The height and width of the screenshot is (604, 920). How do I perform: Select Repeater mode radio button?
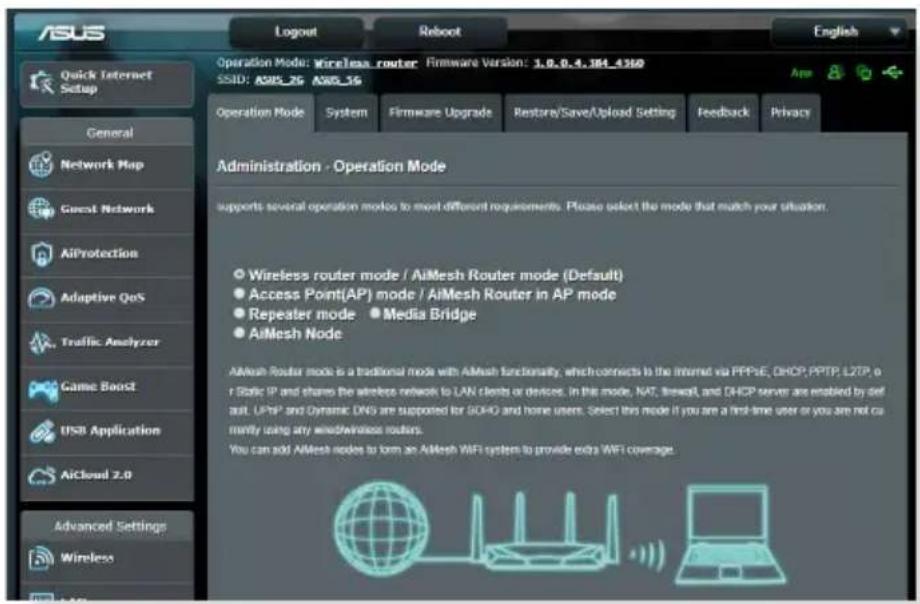239,313
